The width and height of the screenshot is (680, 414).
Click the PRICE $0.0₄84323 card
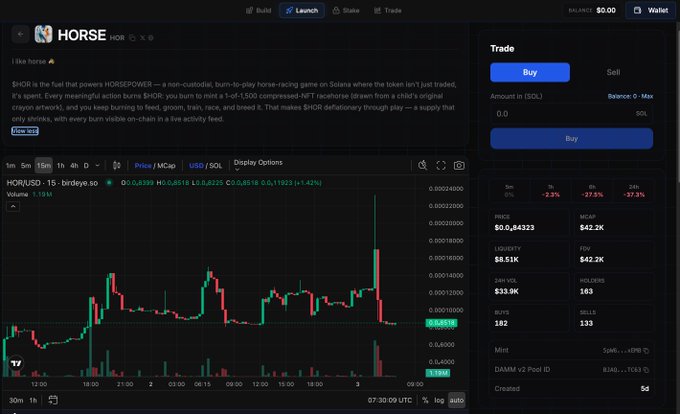click(x=530, y=222)
